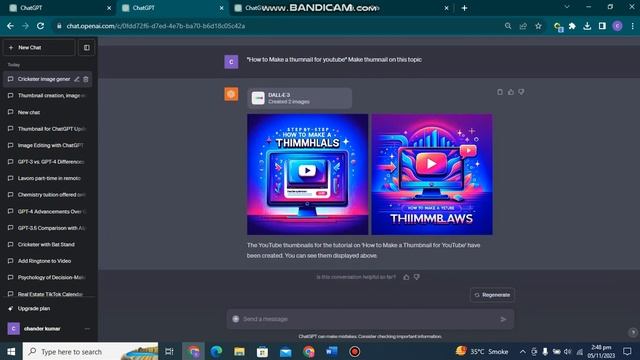Switch to the third ChatGPT tab
The width and height of the screenshot is (640, 360).
point(342,8)
